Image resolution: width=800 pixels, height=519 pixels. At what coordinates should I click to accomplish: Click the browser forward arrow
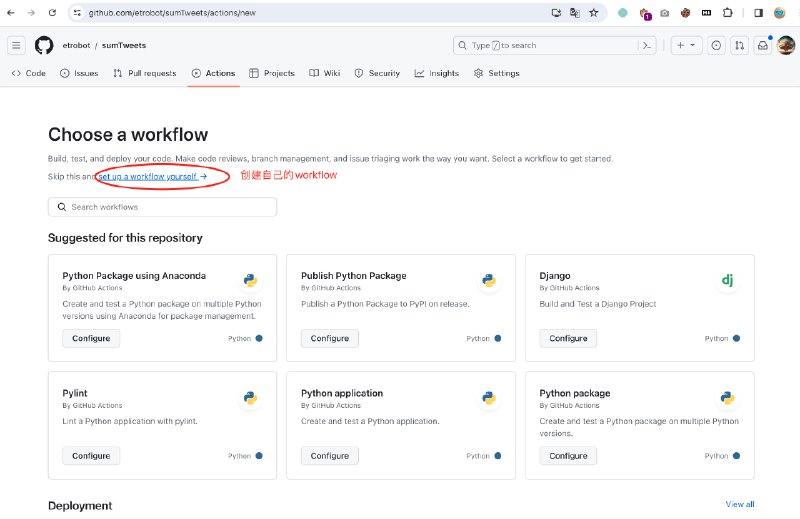pos(31,13)
